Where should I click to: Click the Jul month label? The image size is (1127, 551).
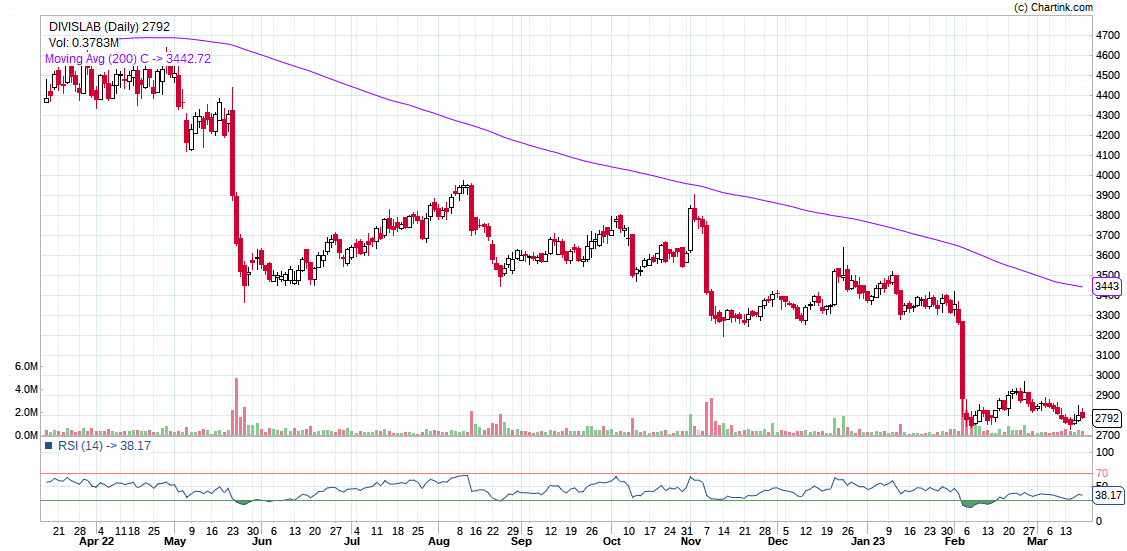point(353,540)
